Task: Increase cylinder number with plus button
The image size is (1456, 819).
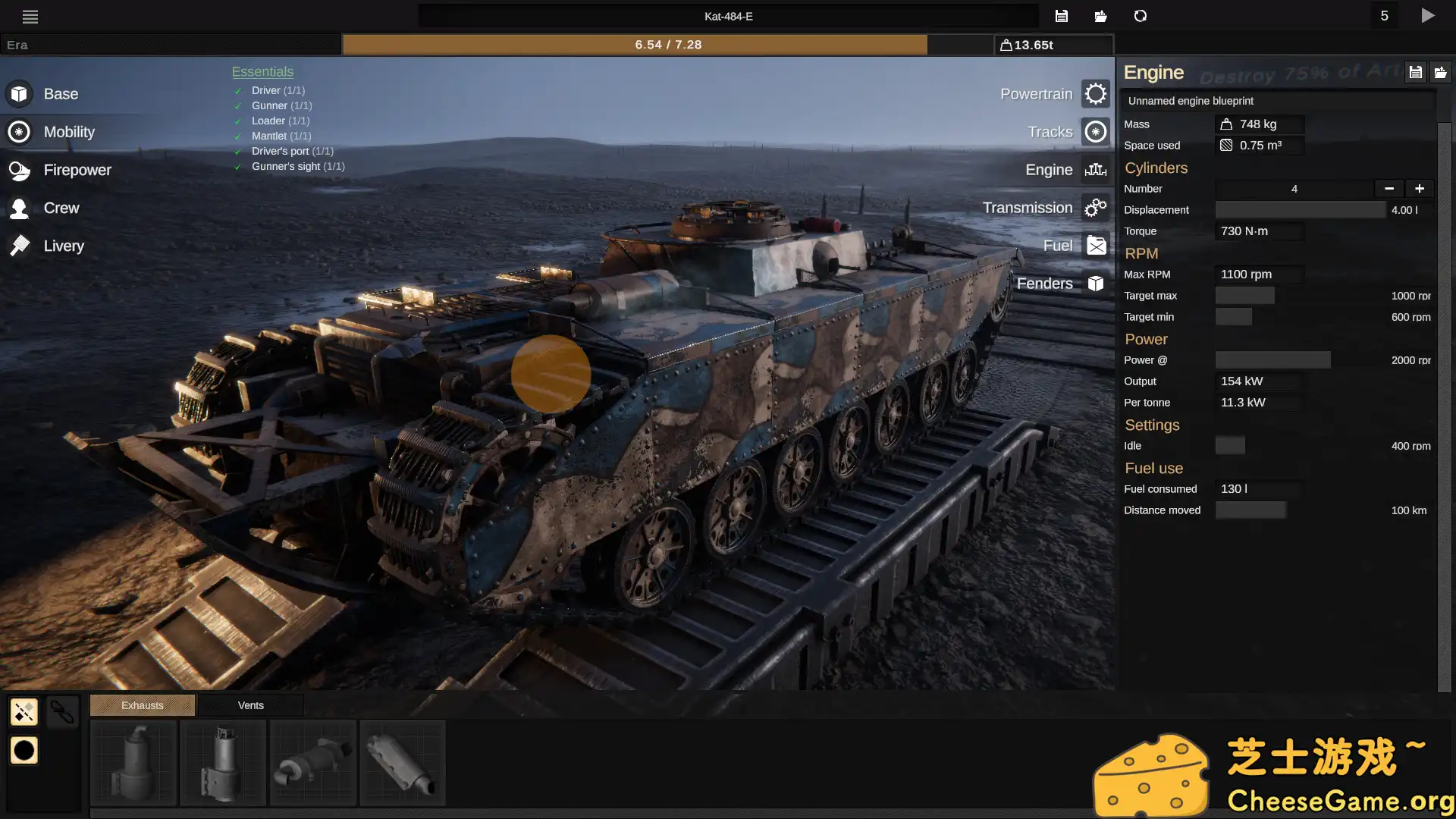Action: 1419,189
